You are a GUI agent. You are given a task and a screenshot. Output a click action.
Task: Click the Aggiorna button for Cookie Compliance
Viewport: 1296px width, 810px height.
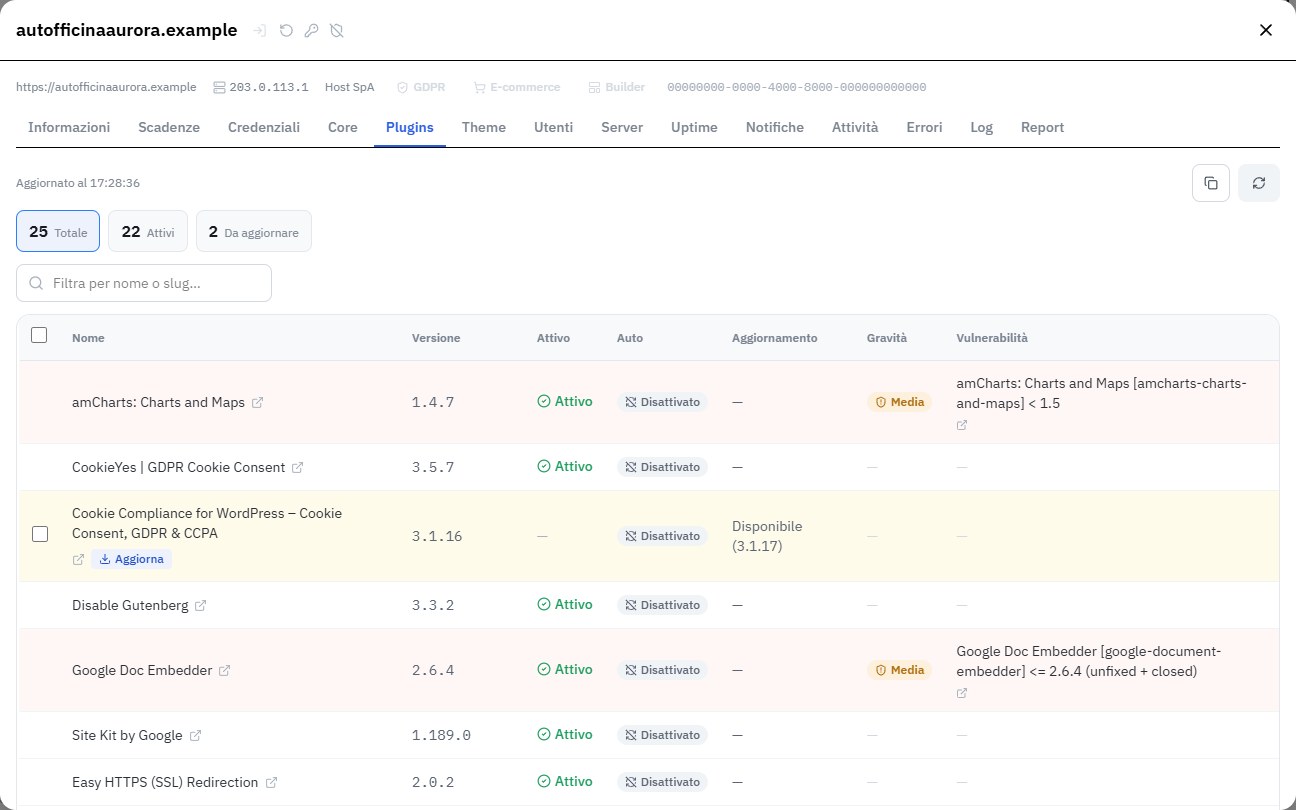(131, 559)
